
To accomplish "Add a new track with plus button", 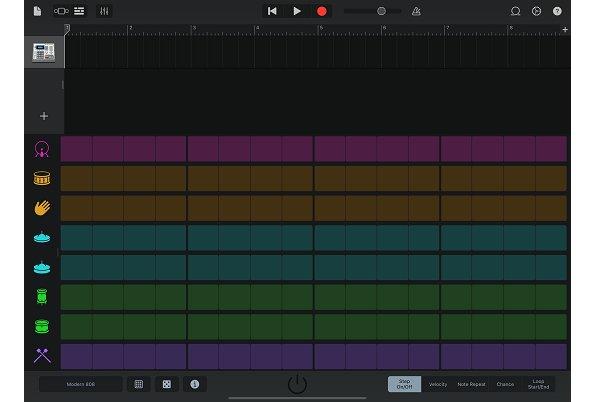I will (44, 116).
